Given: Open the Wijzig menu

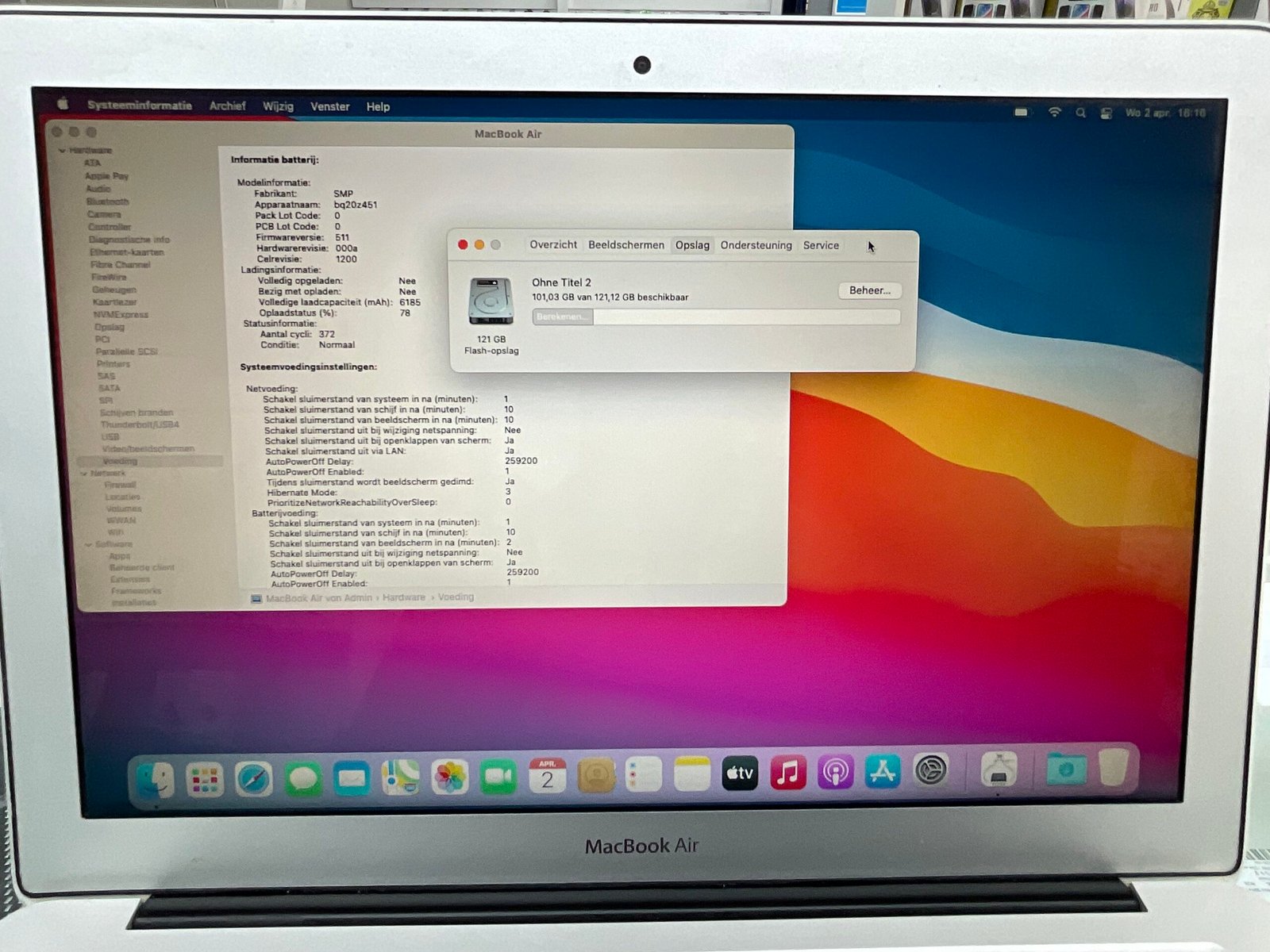Looking at the screenshot, I should 278,106.
